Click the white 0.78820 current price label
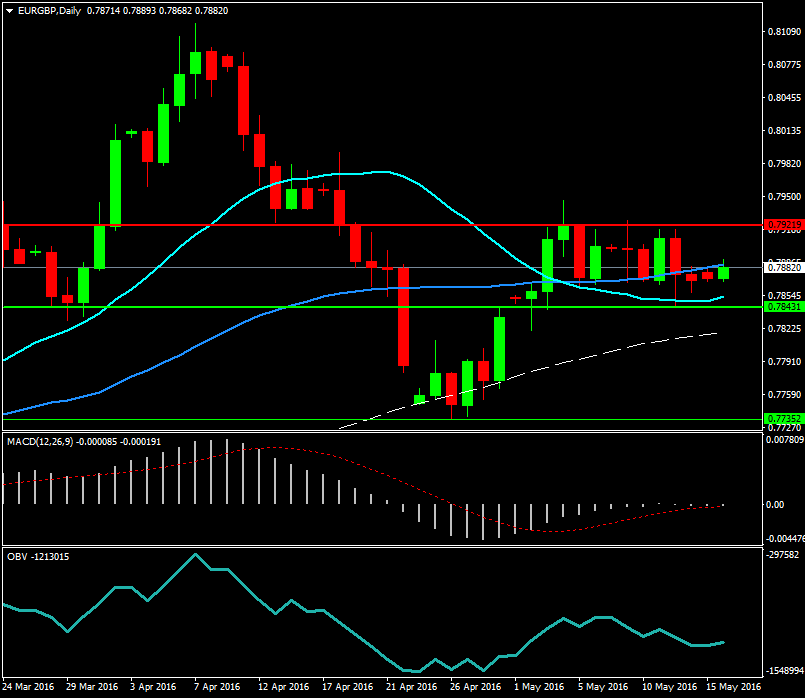Viewport: 805px width, 698px height. tap(783, 268)
